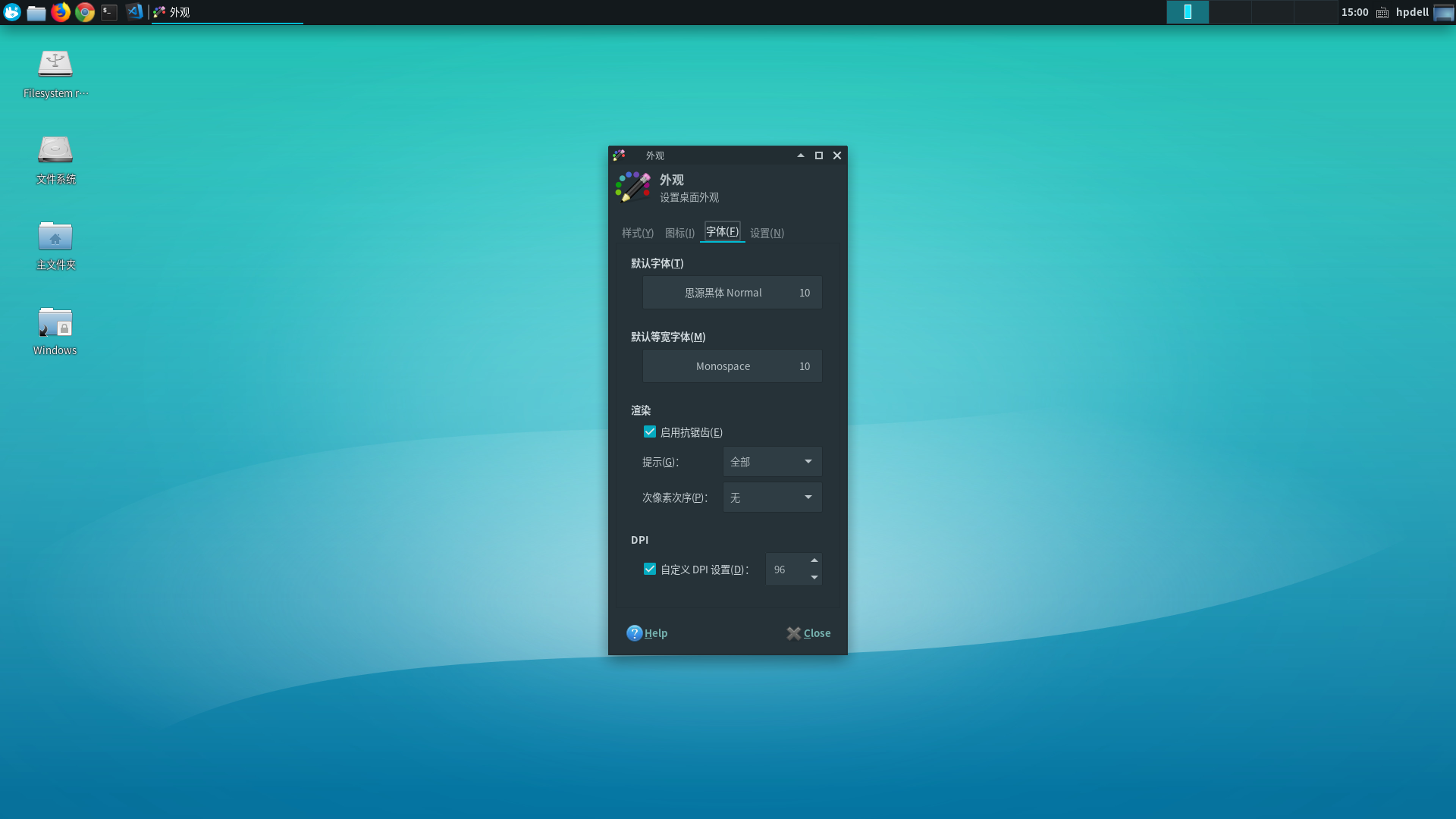
Task: Open the Windows drive desktop icon
Action: click(x=55, y=323)
